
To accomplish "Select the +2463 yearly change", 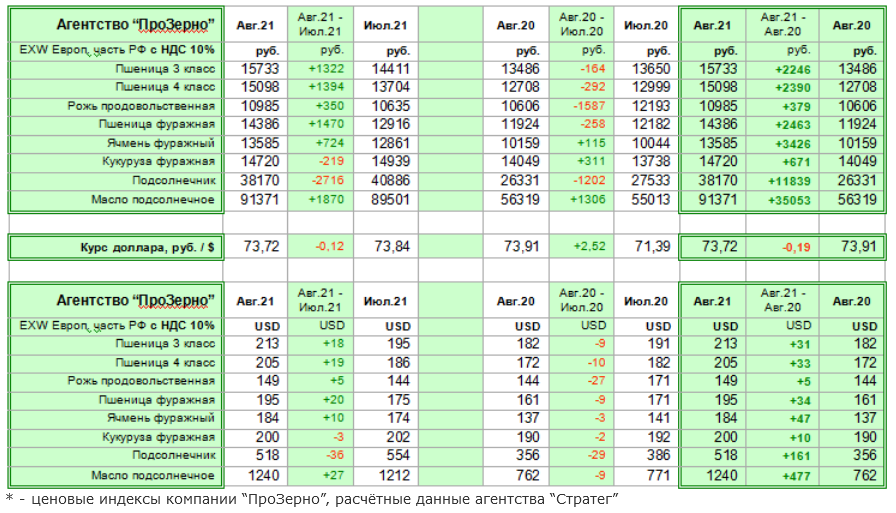I will point(793,125).
